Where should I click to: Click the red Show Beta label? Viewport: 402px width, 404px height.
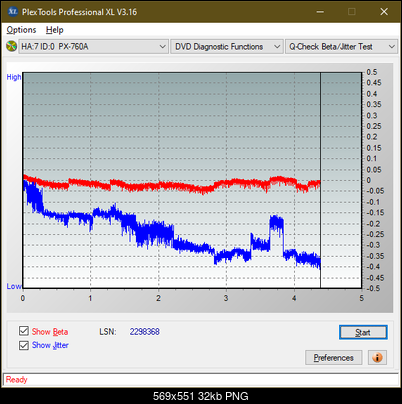pyautogui.click(x=50, y=332)
